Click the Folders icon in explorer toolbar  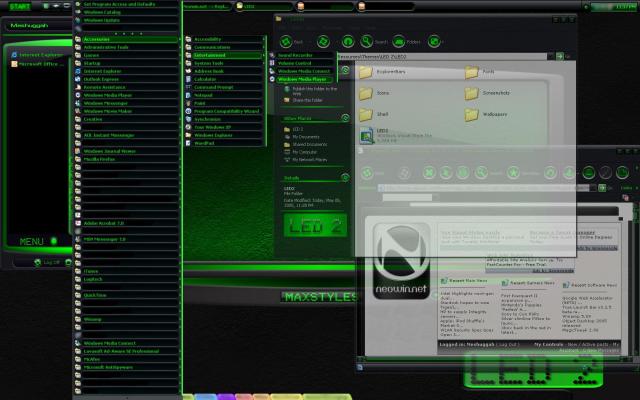399,41
